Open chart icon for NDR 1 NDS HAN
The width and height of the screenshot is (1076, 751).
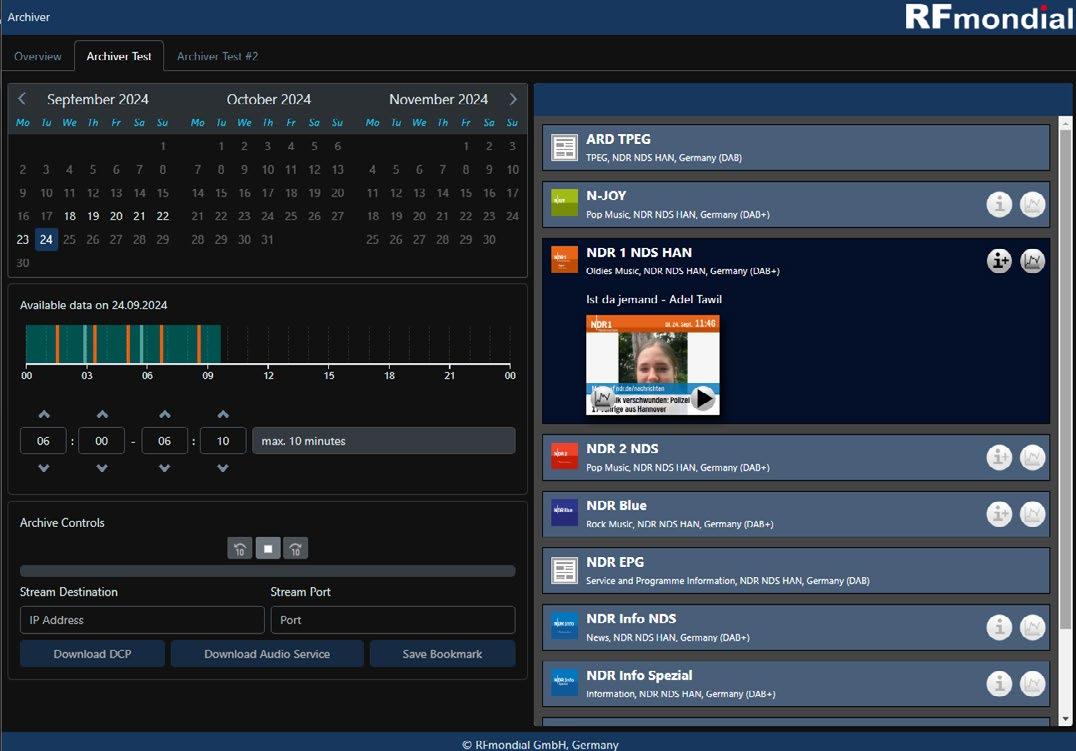(1032, 261)
